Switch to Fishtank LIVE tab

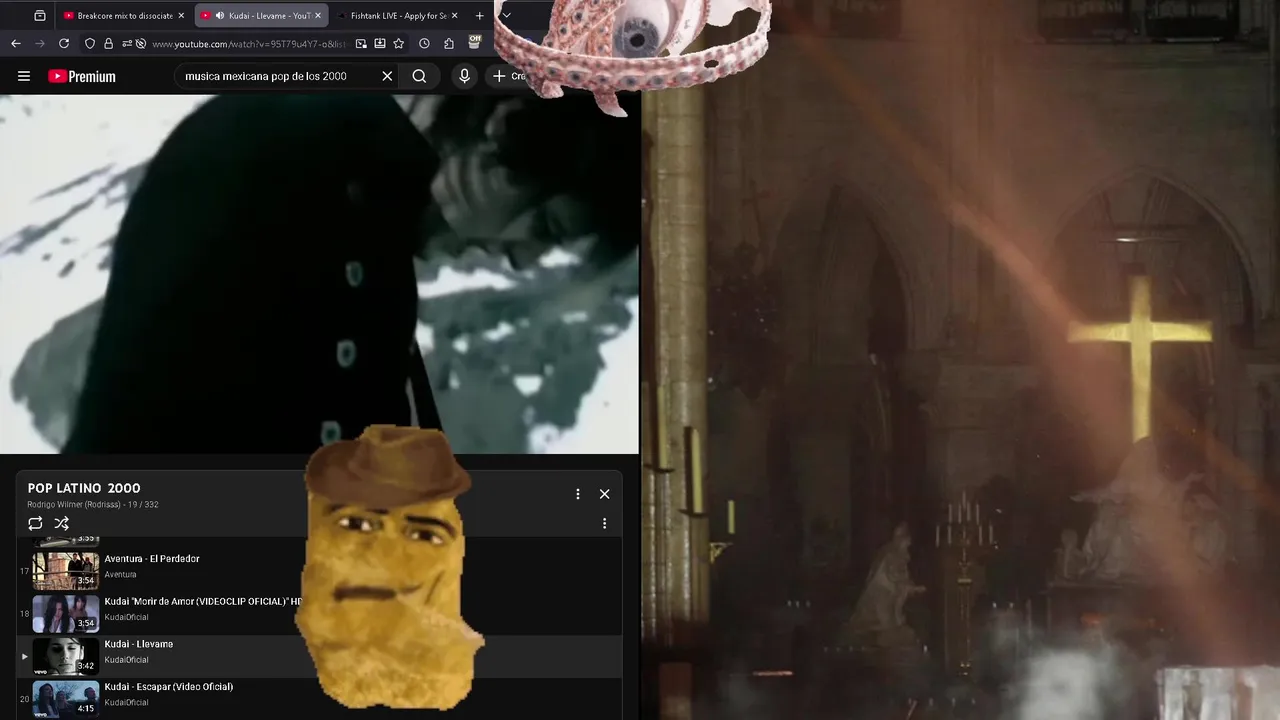click(399, 16)
